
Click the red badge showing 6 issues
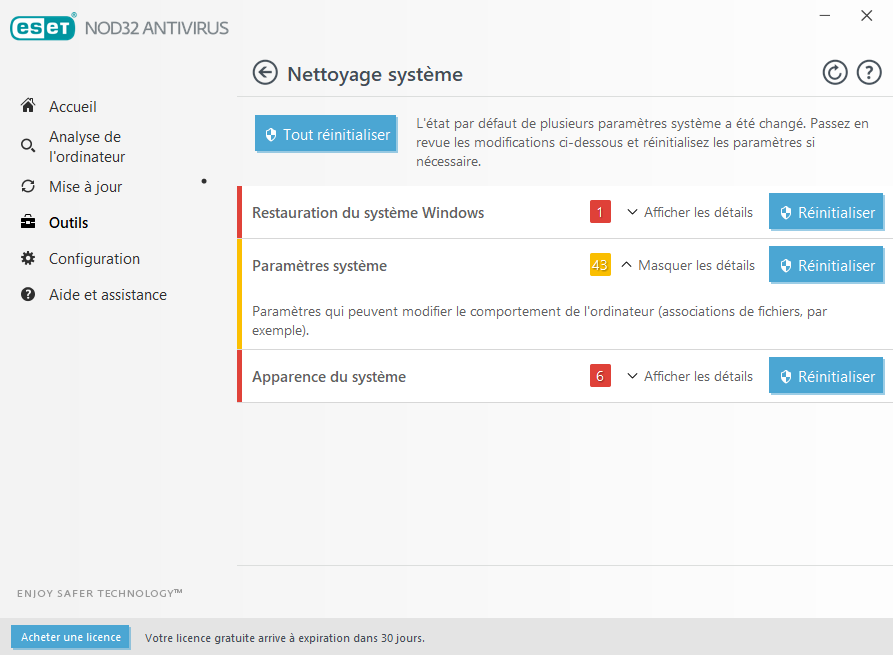coord(600,376)
